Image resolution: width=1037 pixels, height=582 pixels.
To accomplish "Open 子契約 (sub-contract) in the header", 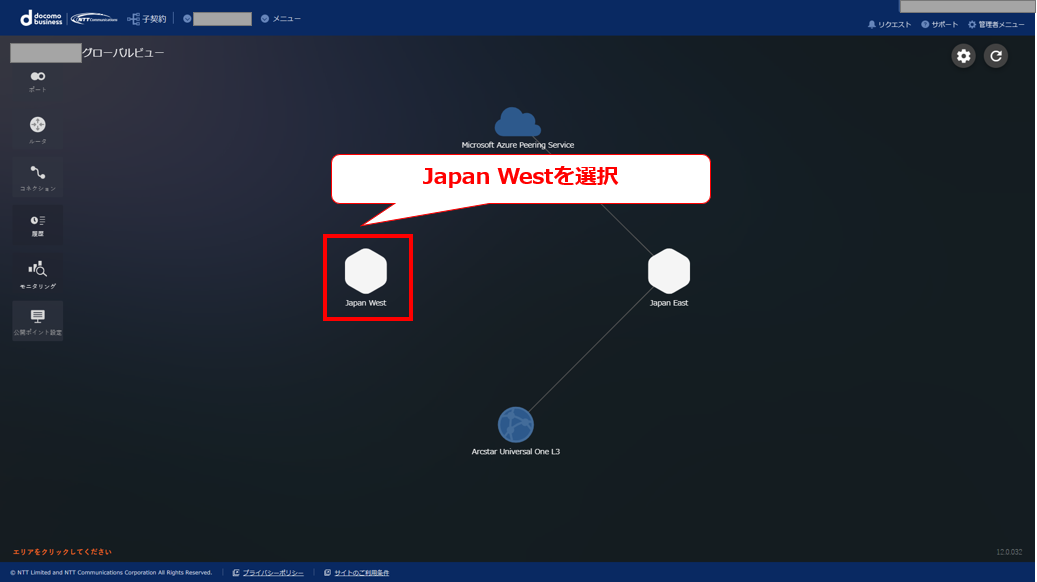I will tap(147, 19).
